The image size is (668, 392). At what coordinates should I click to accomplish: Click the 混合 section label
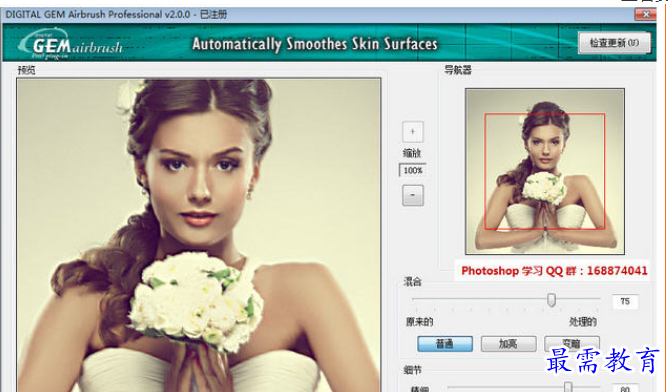click(412, 282)
